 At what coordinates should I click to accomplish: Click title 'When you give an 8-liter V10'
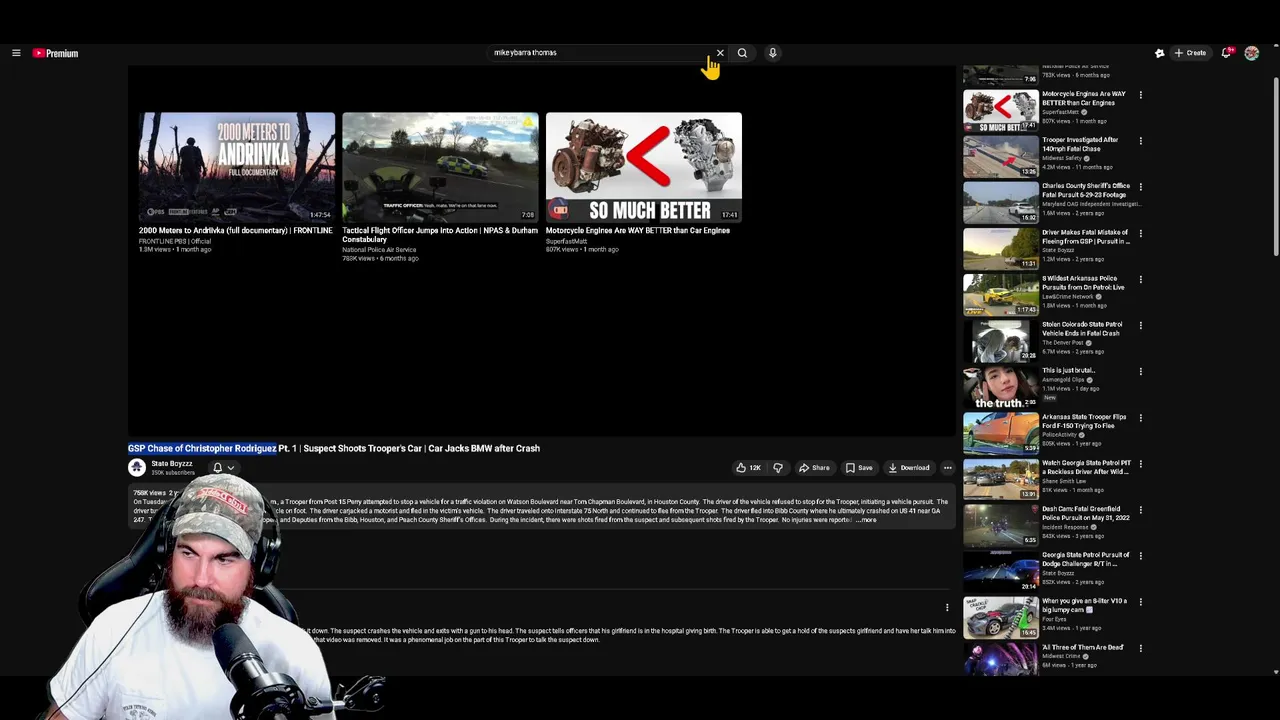tap(1084, 605)
